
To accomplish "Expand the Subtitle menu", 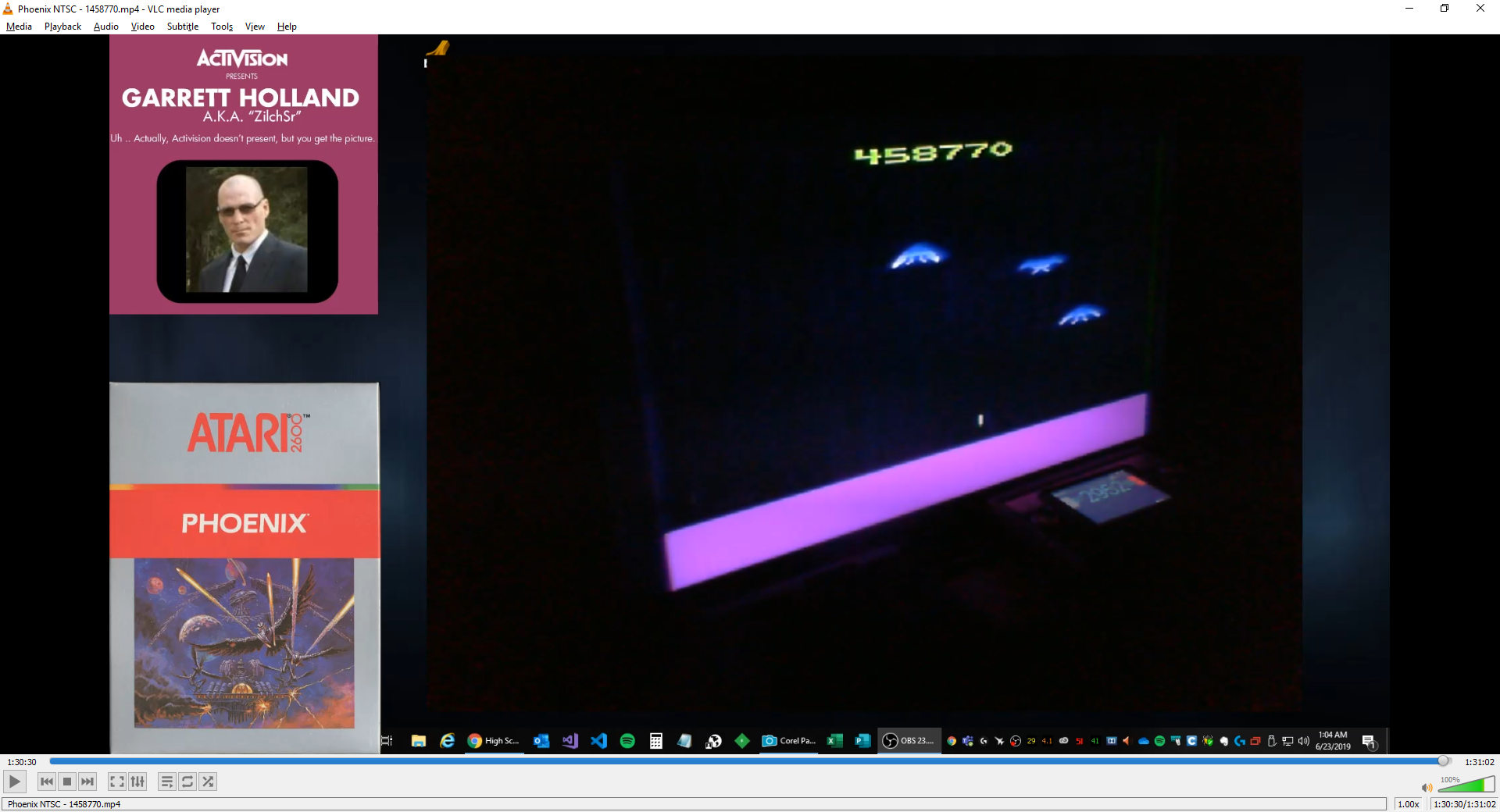I will (182, 27).
